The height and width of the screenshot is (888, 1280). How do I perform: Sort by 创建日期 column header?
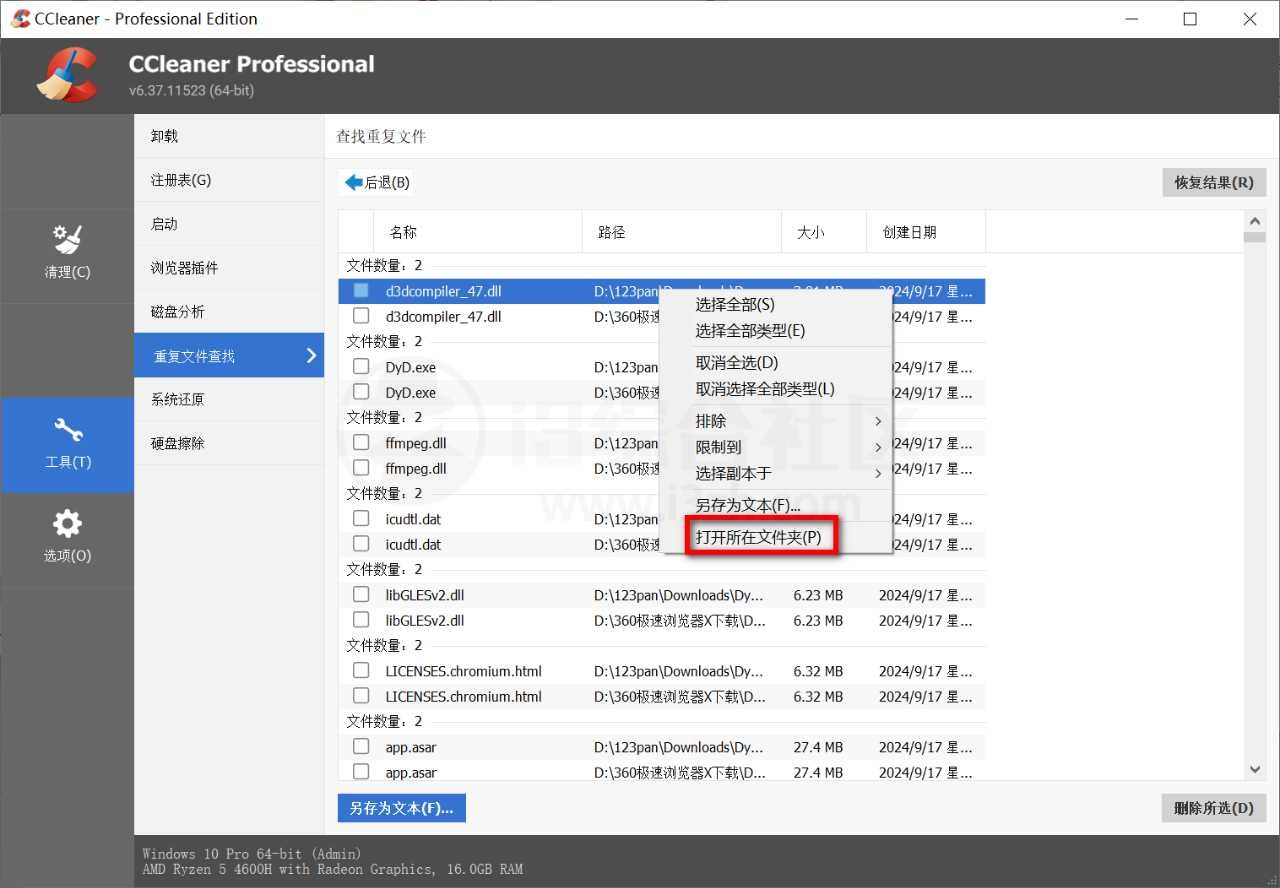coord(926,232)
